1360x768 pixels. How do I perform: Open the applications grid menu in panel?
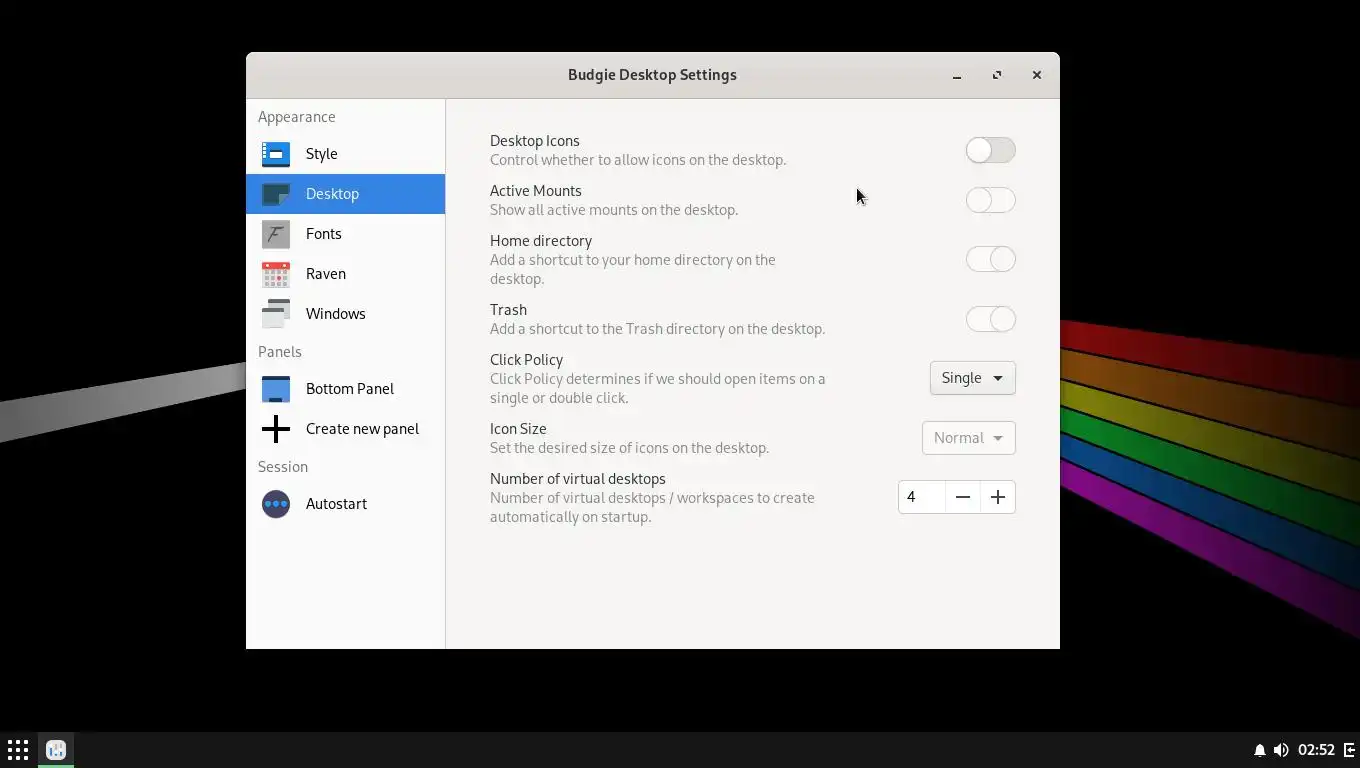point(18,750)
